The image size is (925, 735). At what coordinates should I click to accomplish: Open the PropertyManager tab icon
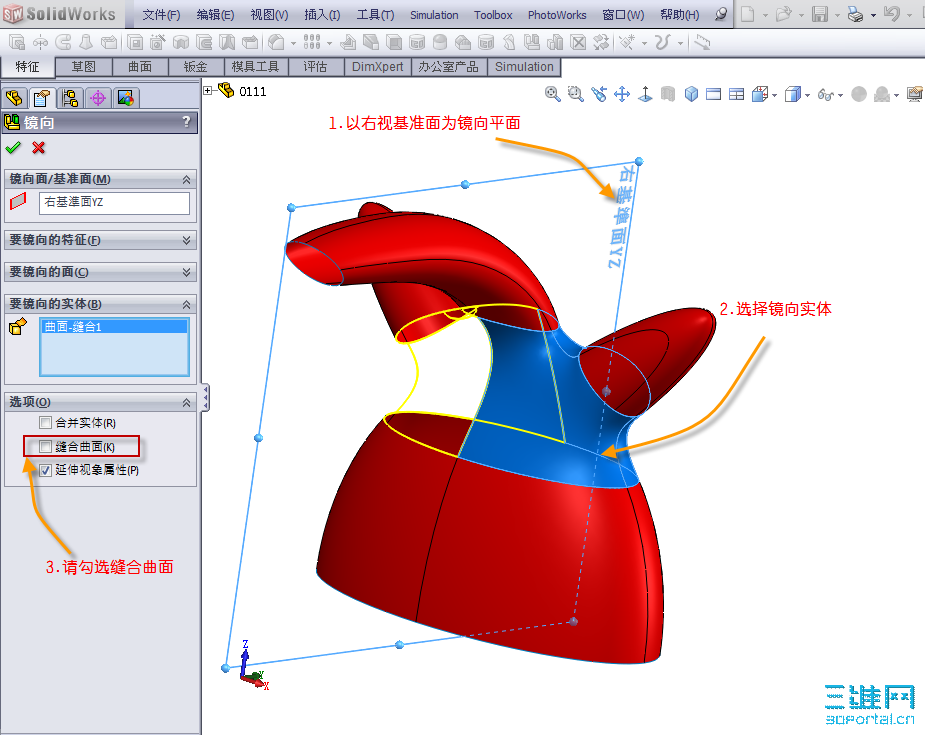point(42,98)
